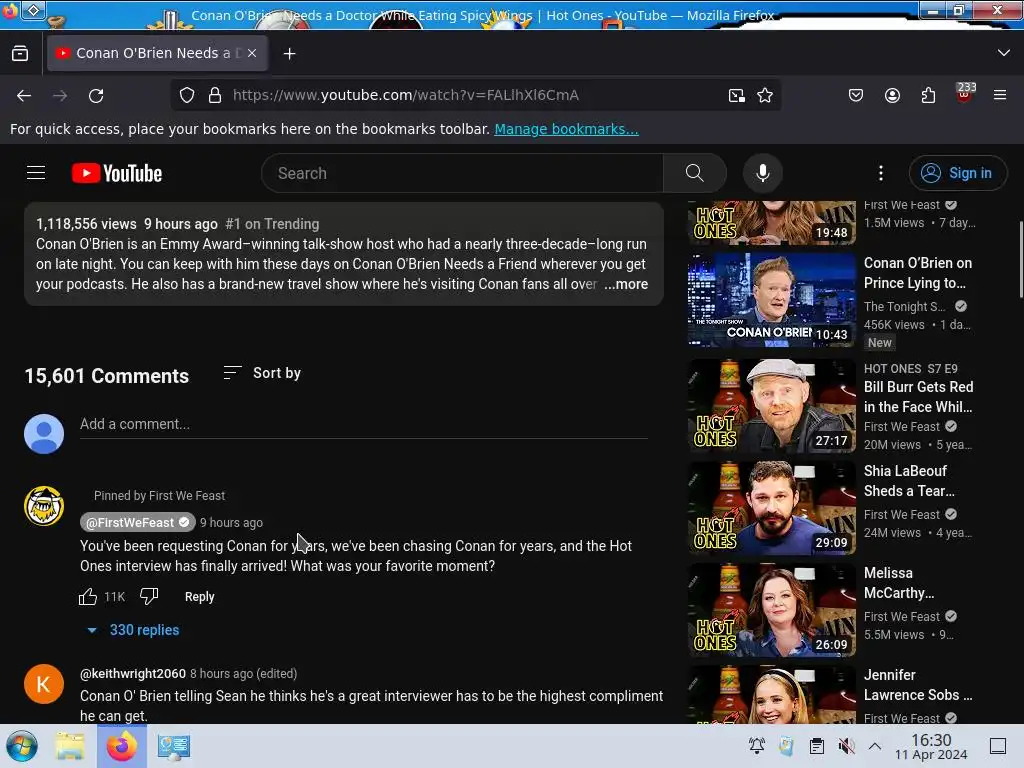
Task: Go to YouTube home via logo
Action: [117, 173]
